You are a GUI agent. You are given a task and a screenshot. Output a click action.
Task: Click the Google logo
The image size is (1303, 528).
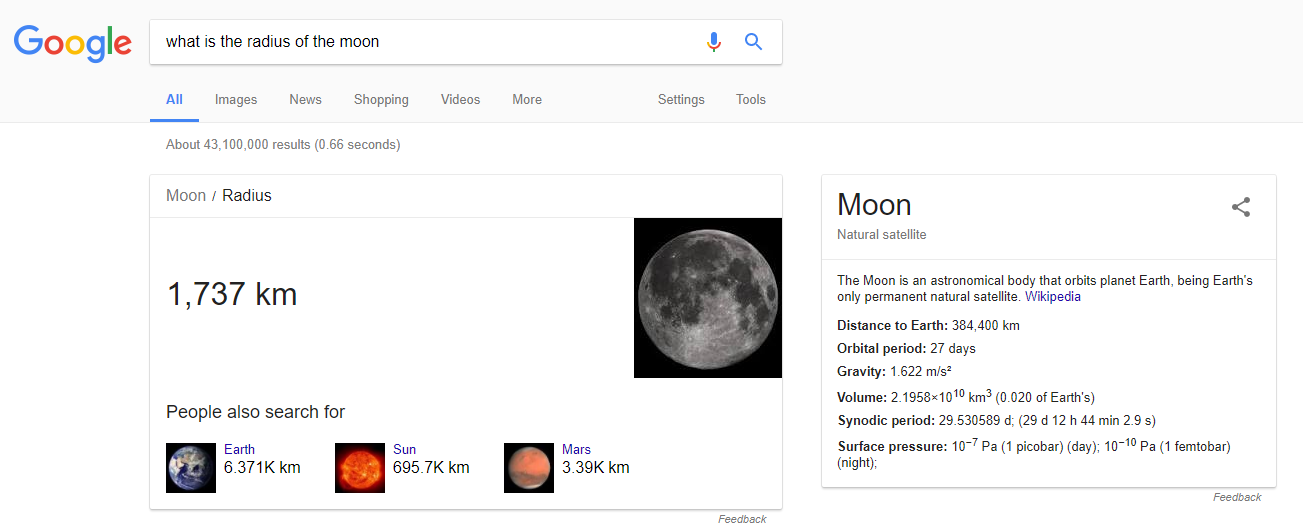click(73, 42)
